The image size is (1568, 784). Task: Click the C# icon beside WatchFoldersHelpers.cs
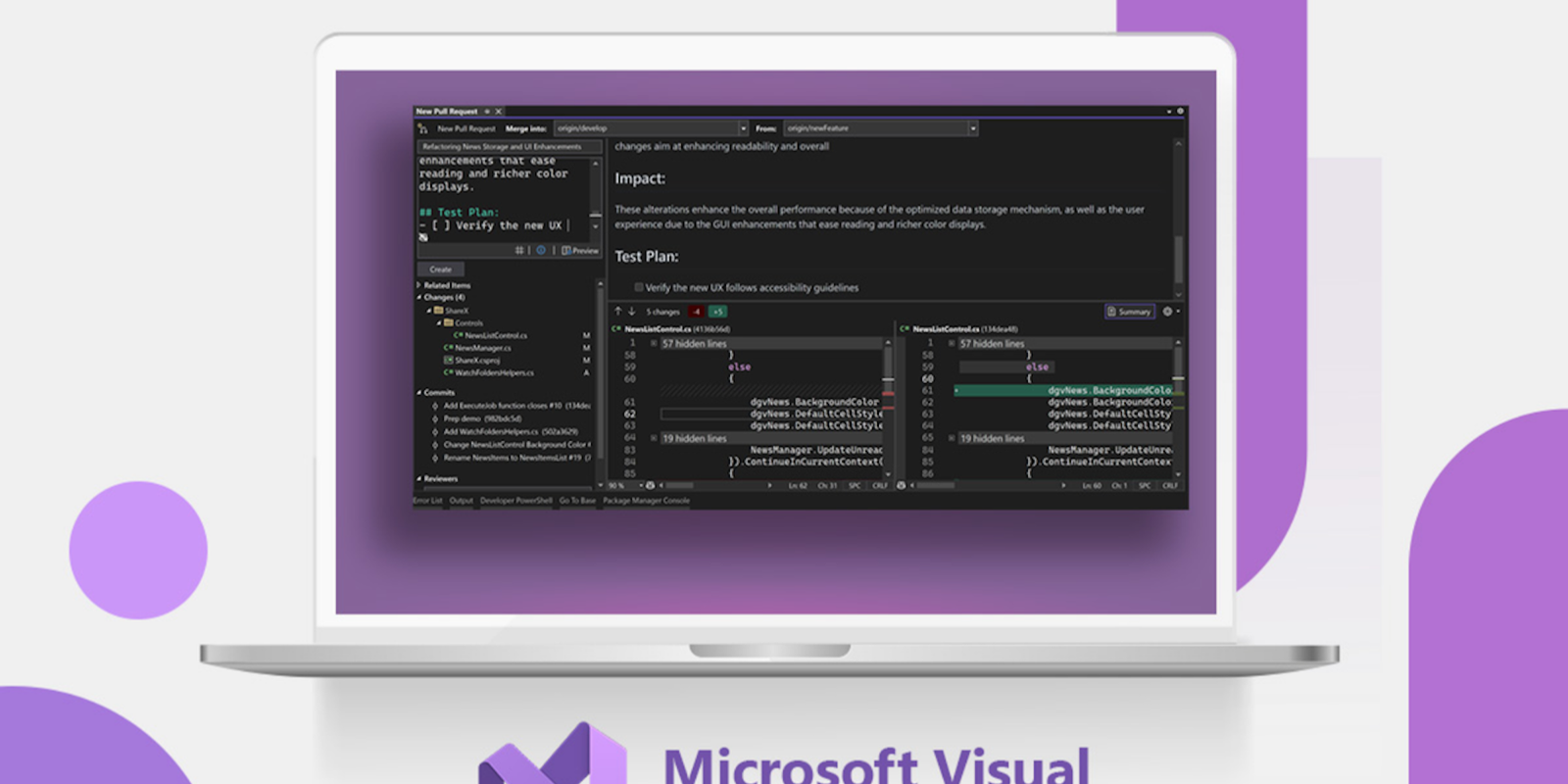(x=448, y=373)
